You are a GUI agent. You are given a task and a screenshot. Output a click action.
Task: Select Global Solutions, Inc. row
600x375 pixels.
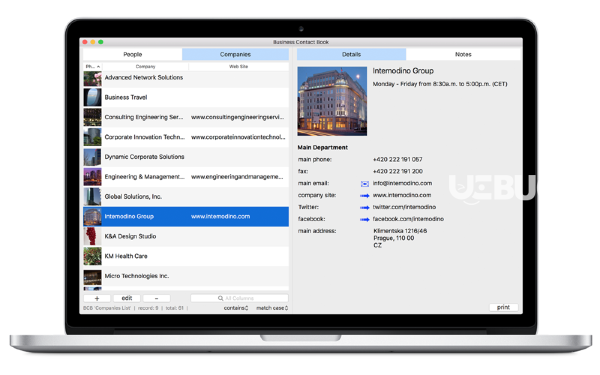coord(186,197)
